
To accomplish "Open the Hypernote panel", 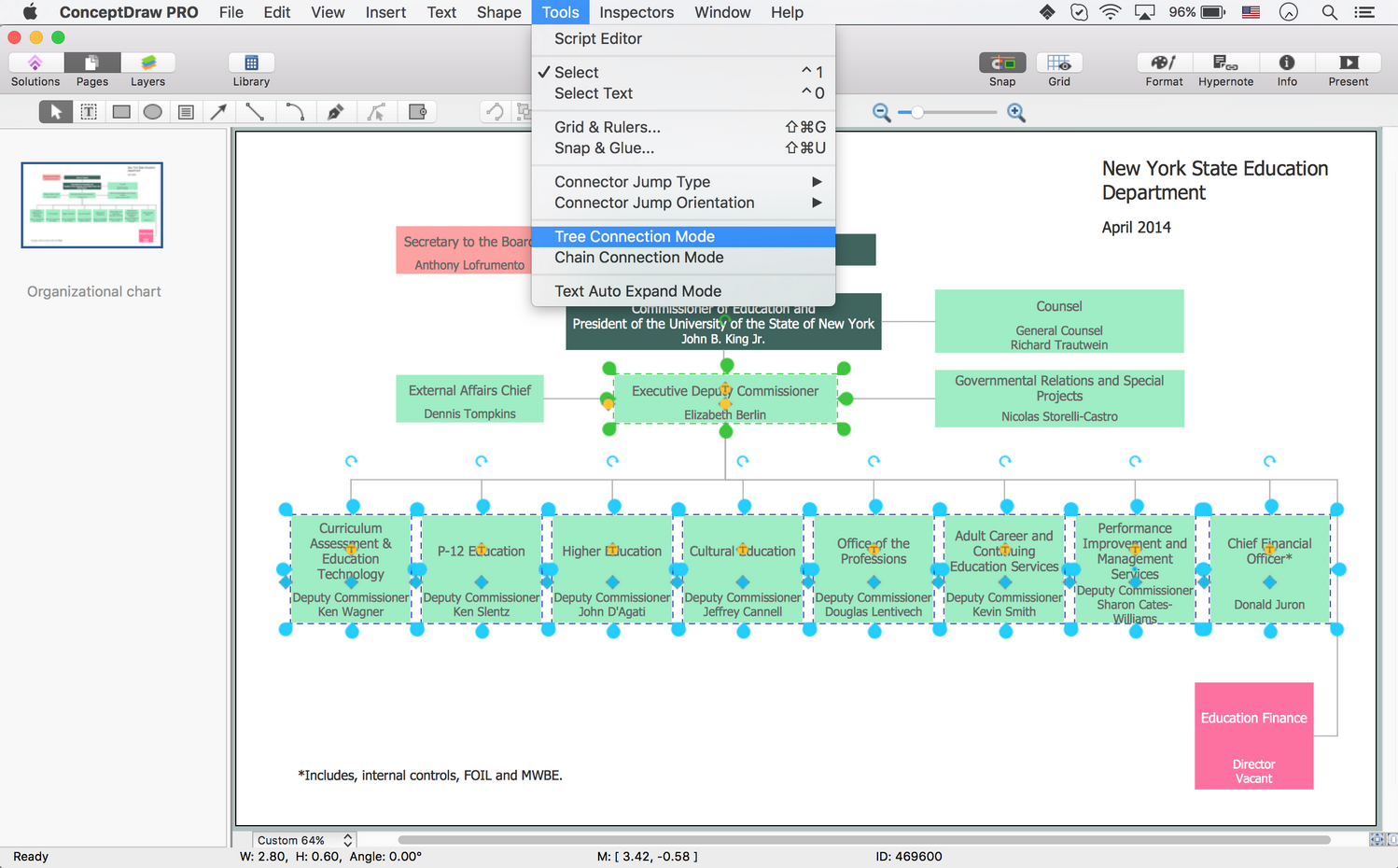I will point(1225,63).
